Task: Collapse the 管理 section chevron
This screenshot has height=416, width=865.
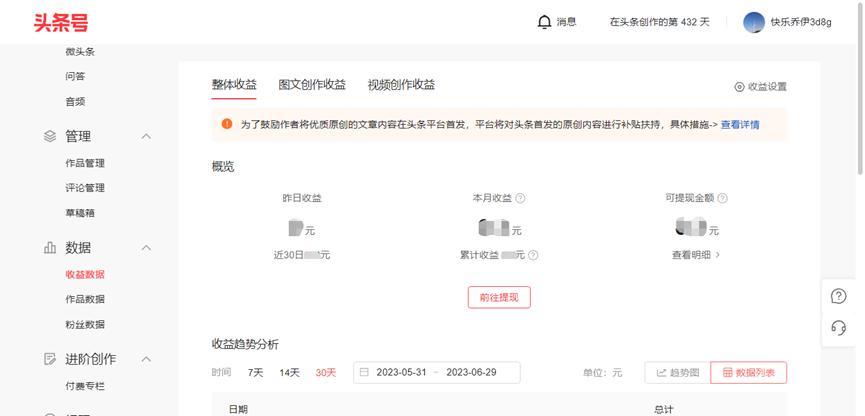Action: [x=146, y=136]
